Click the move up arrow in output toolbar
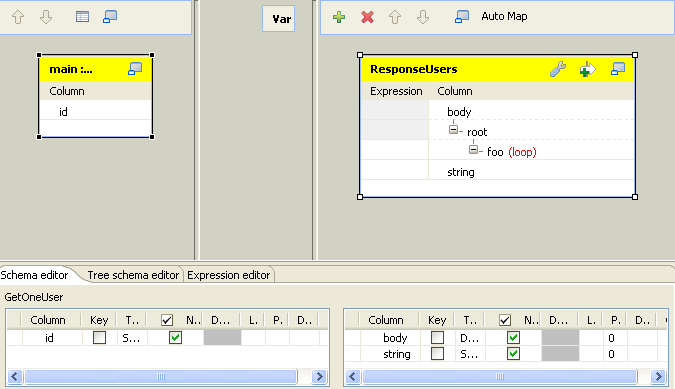The image size is (675, 389). coord(395,17)
